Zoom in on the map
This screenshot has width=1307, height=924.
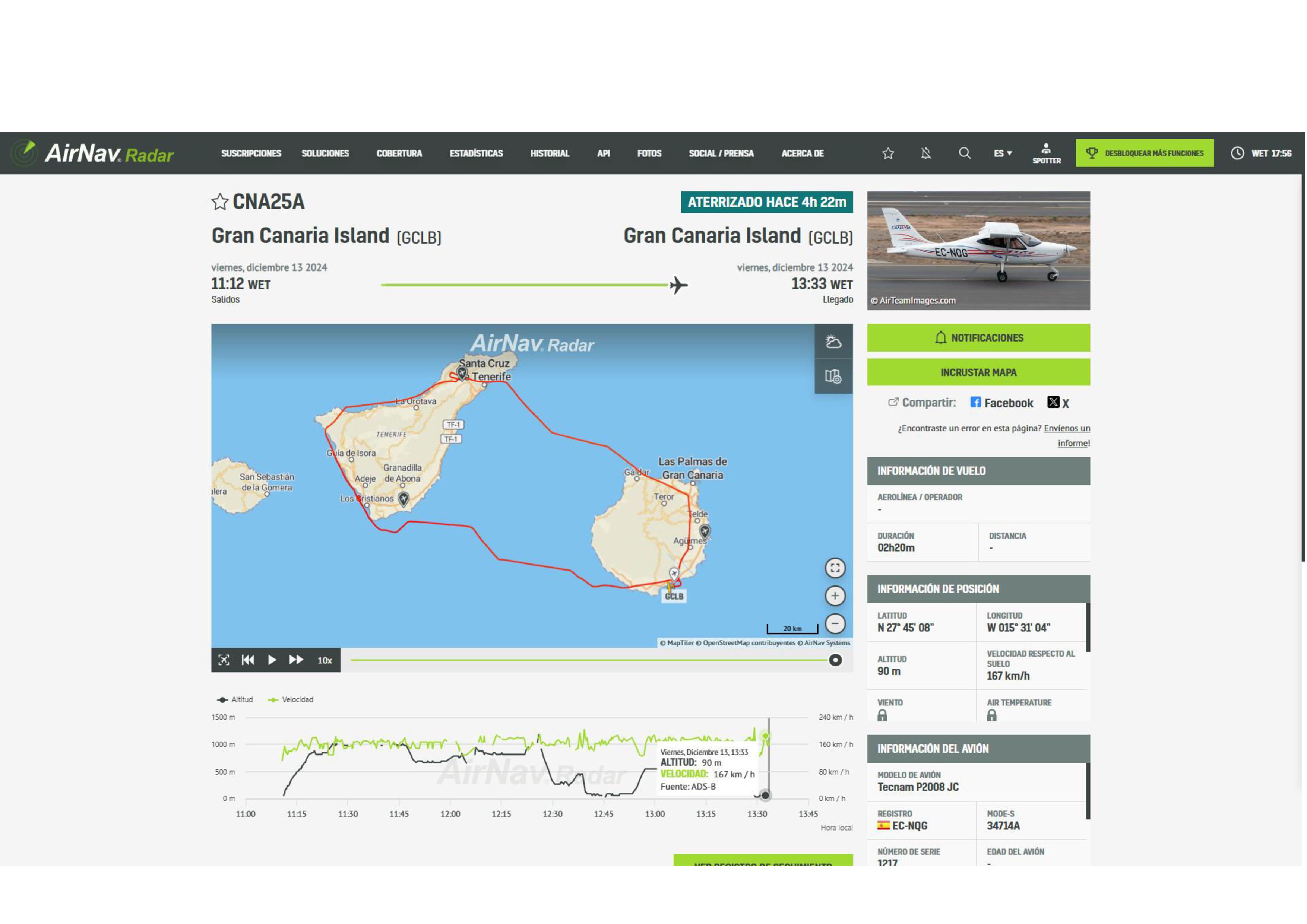[835, 596]
